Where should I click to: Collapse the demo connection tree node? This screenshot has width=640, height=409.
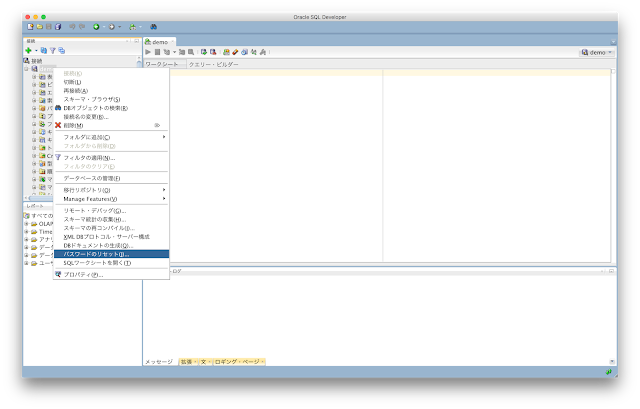tap(27, 69)
